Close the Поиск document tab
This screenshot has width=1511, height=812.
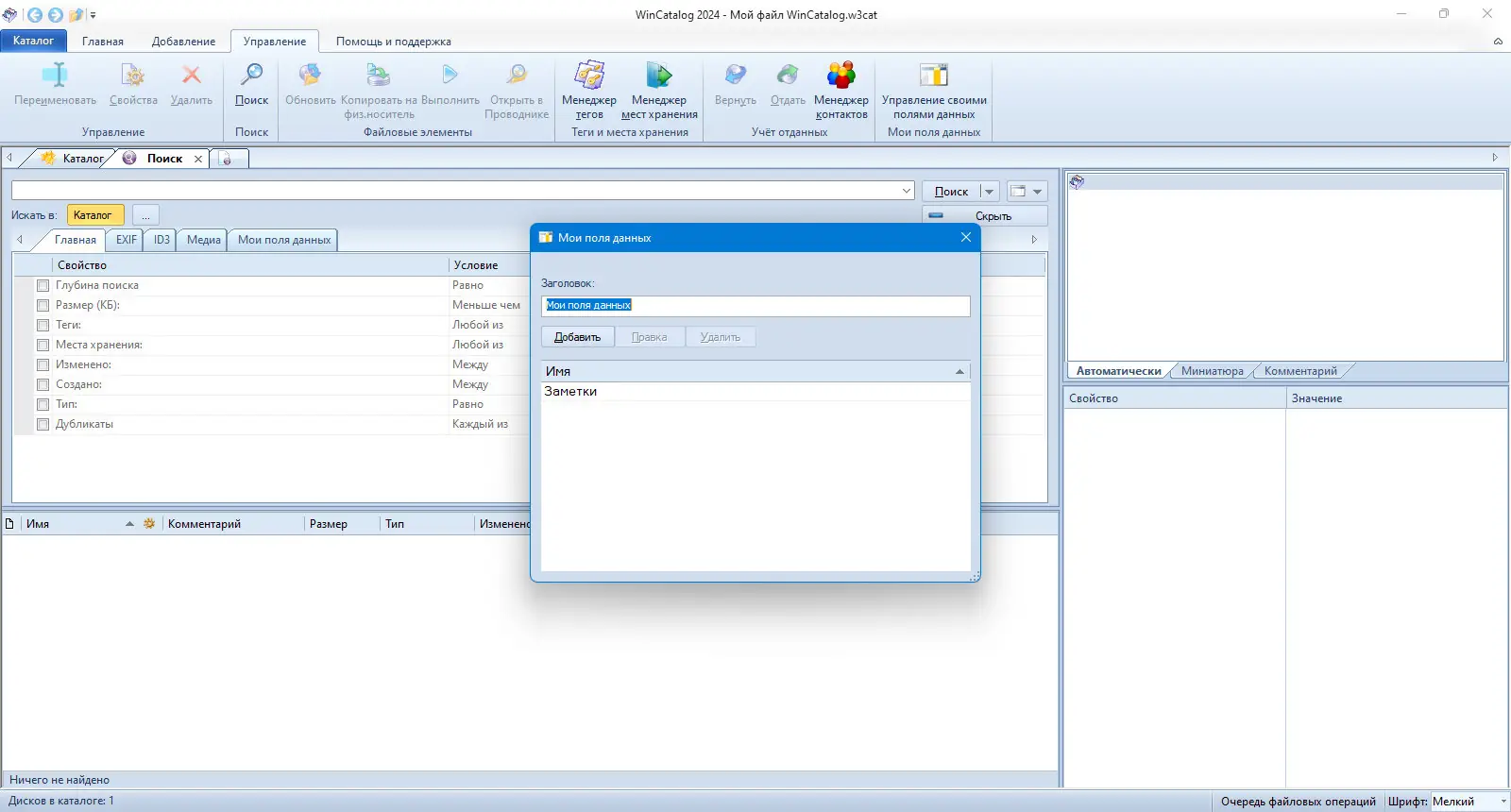tap(198, 159)
